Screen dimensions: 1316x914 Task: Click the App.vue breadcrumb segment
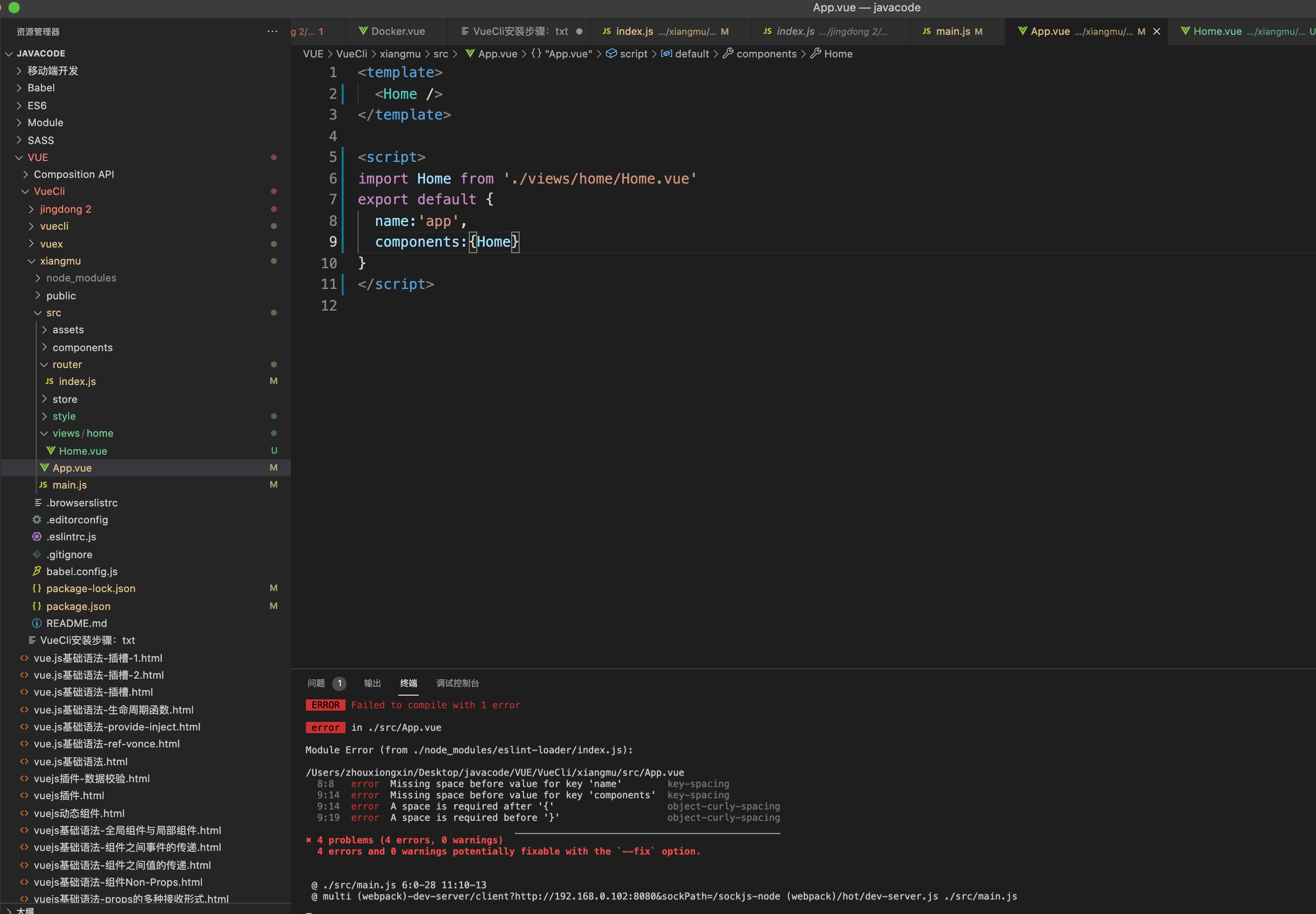point(497,54)
